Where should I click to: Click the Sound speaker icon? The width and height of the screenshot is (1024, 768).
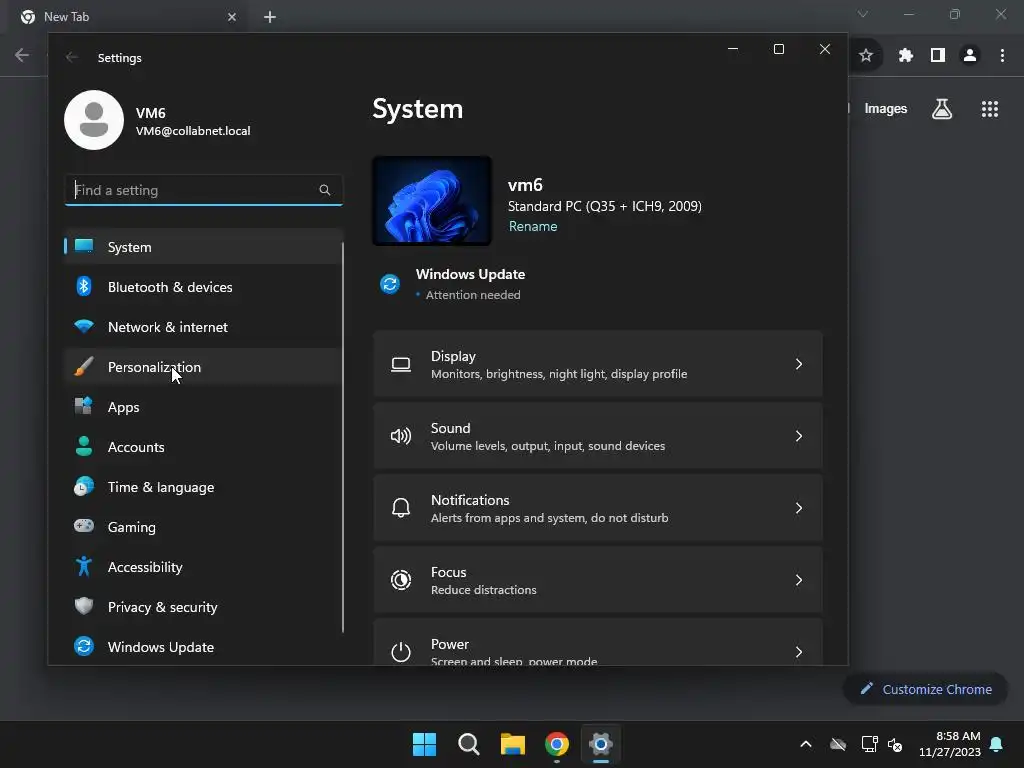tap(401, 436)
